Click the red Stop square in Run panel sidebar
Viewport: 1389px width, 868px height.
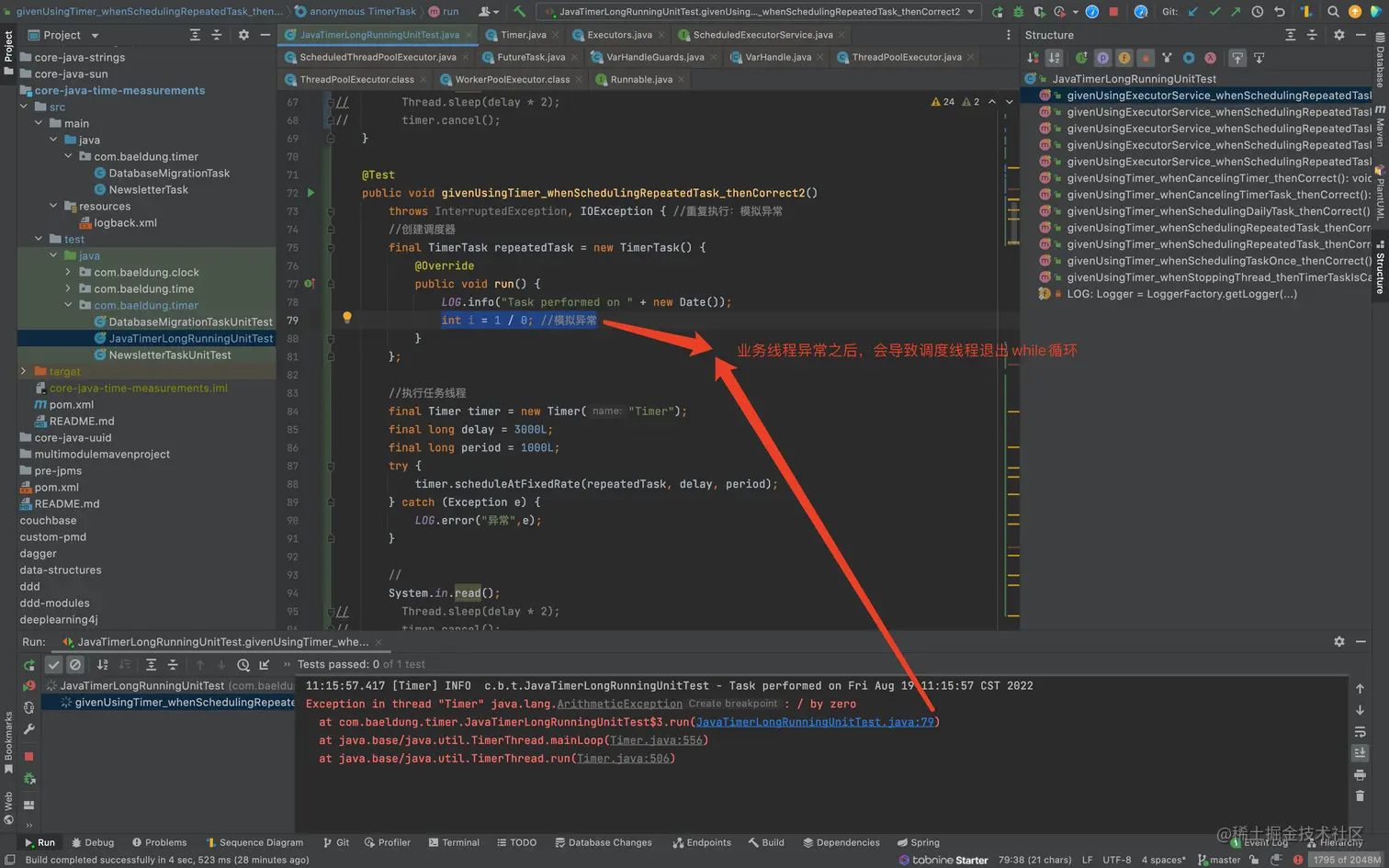(x=29, y=756)
